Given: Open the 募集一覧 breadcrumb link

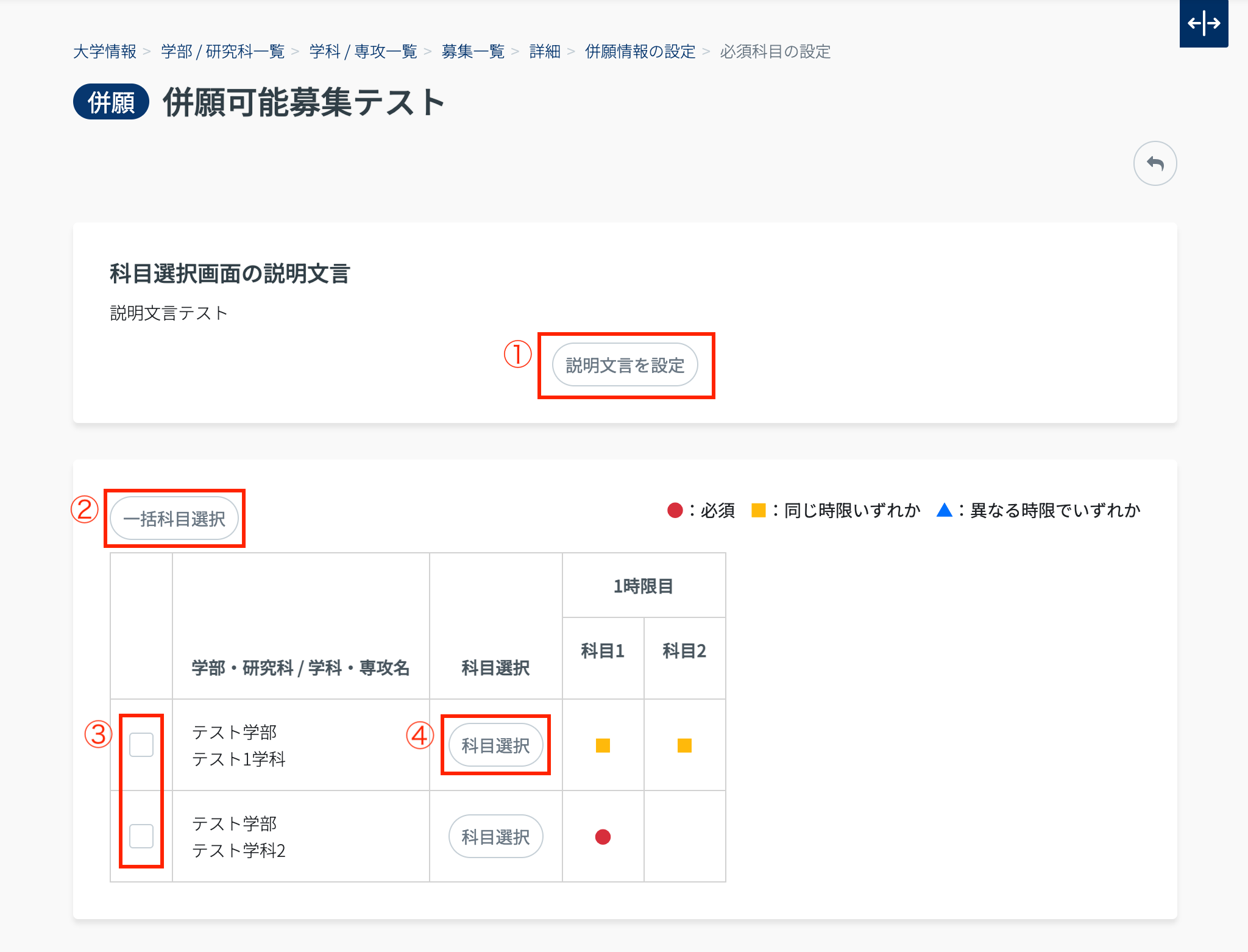Looking at the screenshot, I should (473, 52).
